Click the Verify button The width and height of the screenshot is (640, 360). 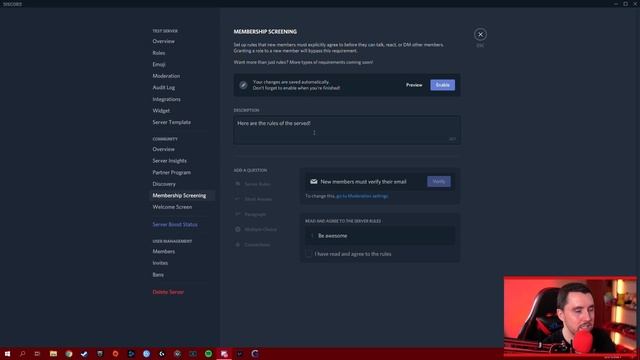click(439, 181)
